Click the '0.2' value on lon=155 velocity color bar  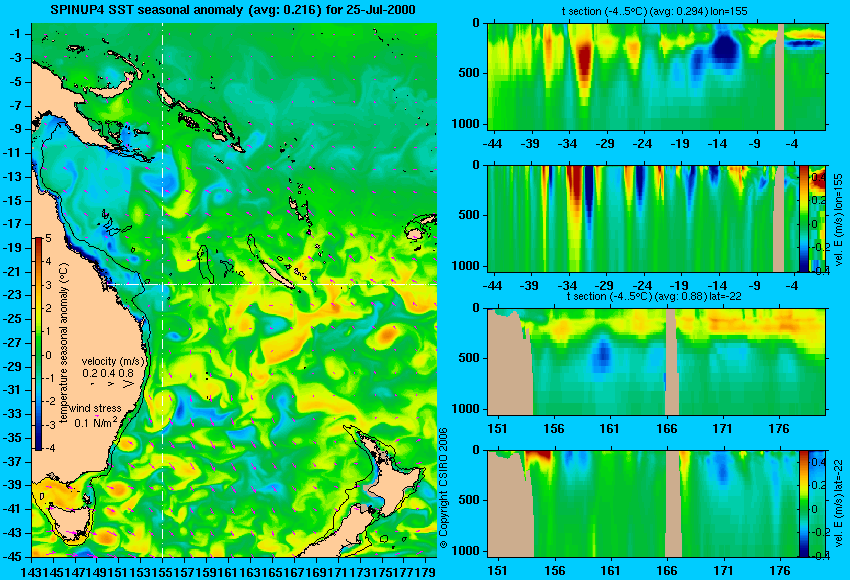coord(817,200)
